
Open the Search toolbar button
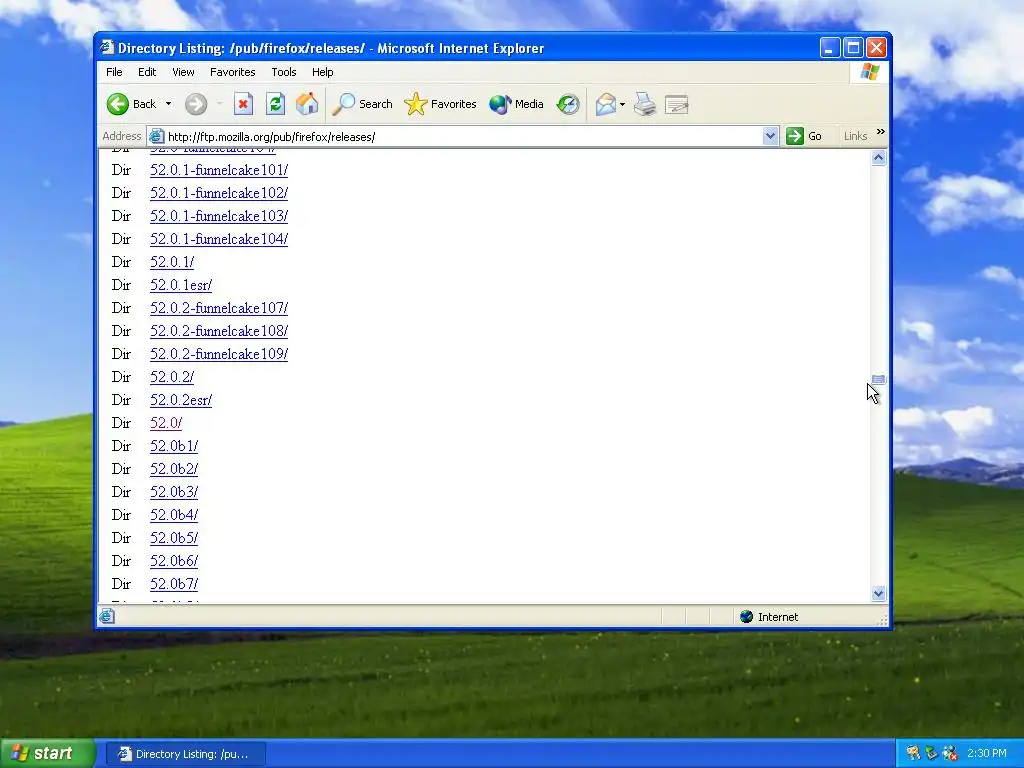coord(362,104)
